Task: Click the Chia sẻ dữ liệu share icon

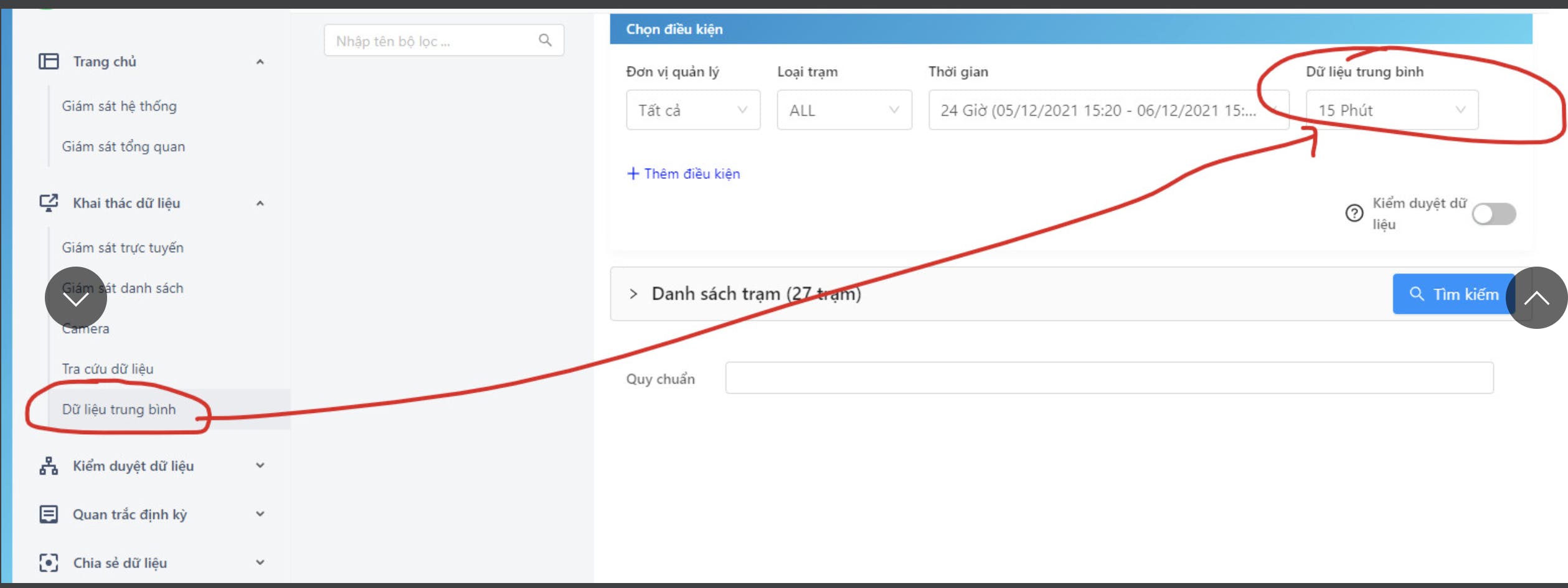Action: point(49,562)
